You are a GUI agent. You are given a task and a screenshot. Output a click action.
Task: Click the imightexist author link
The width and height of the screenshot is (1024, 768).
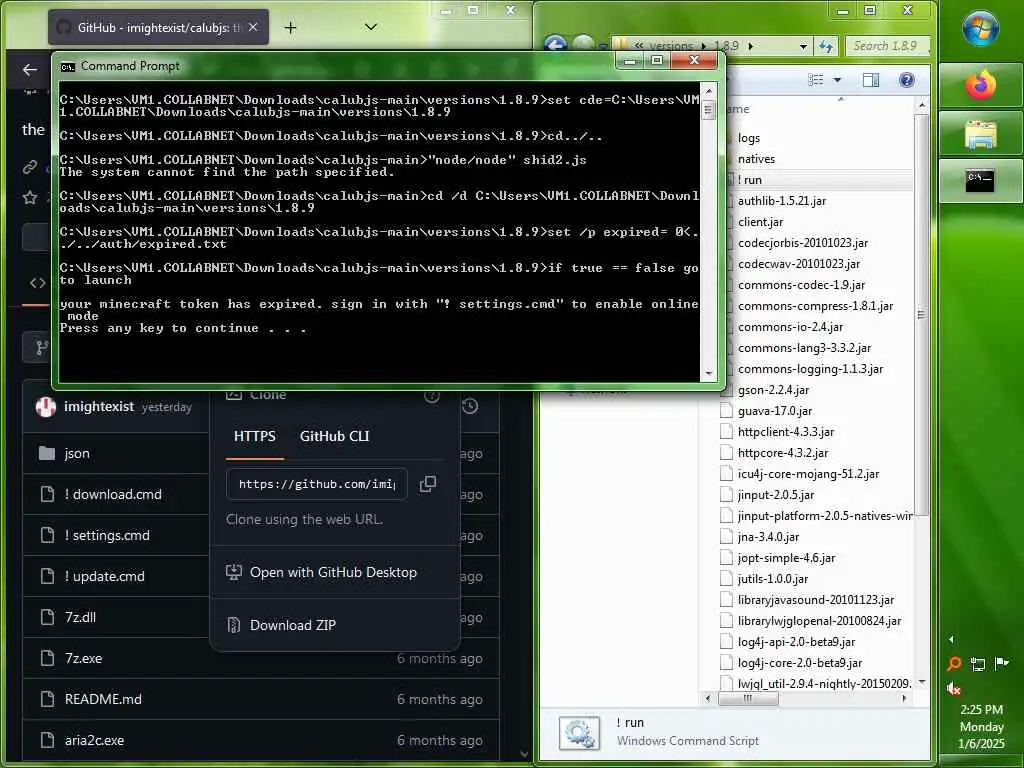[99, 407]
